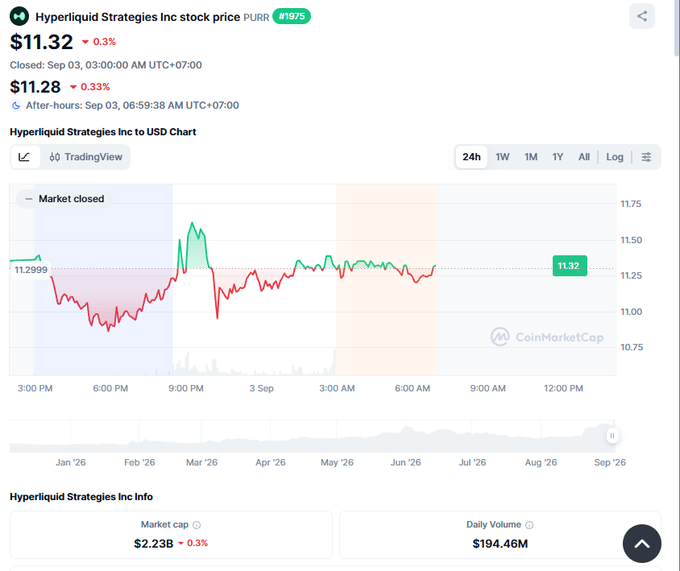The image size is (680, 571).
Task: Select the 1Y time range
Action: click(558, 157)
